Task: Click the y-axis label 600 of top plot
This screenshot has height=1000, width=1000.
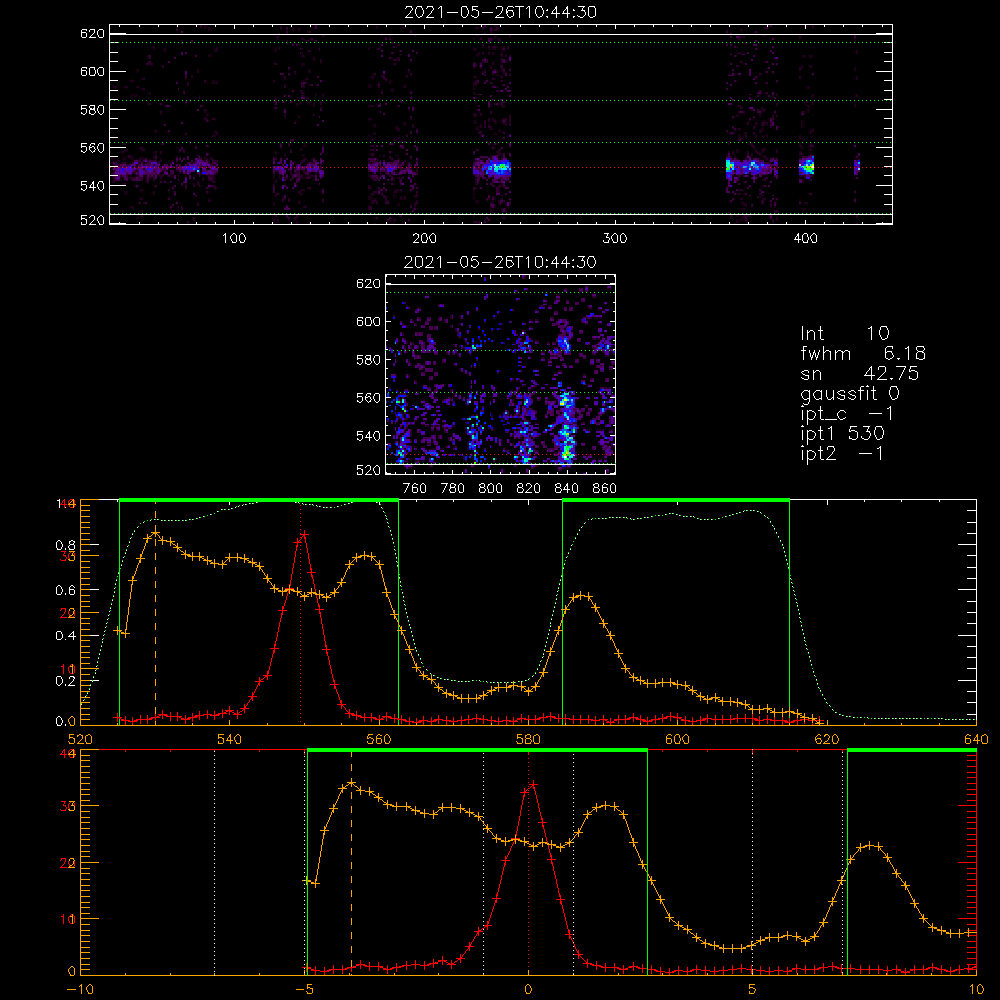Action: click(x=92, y=71)
